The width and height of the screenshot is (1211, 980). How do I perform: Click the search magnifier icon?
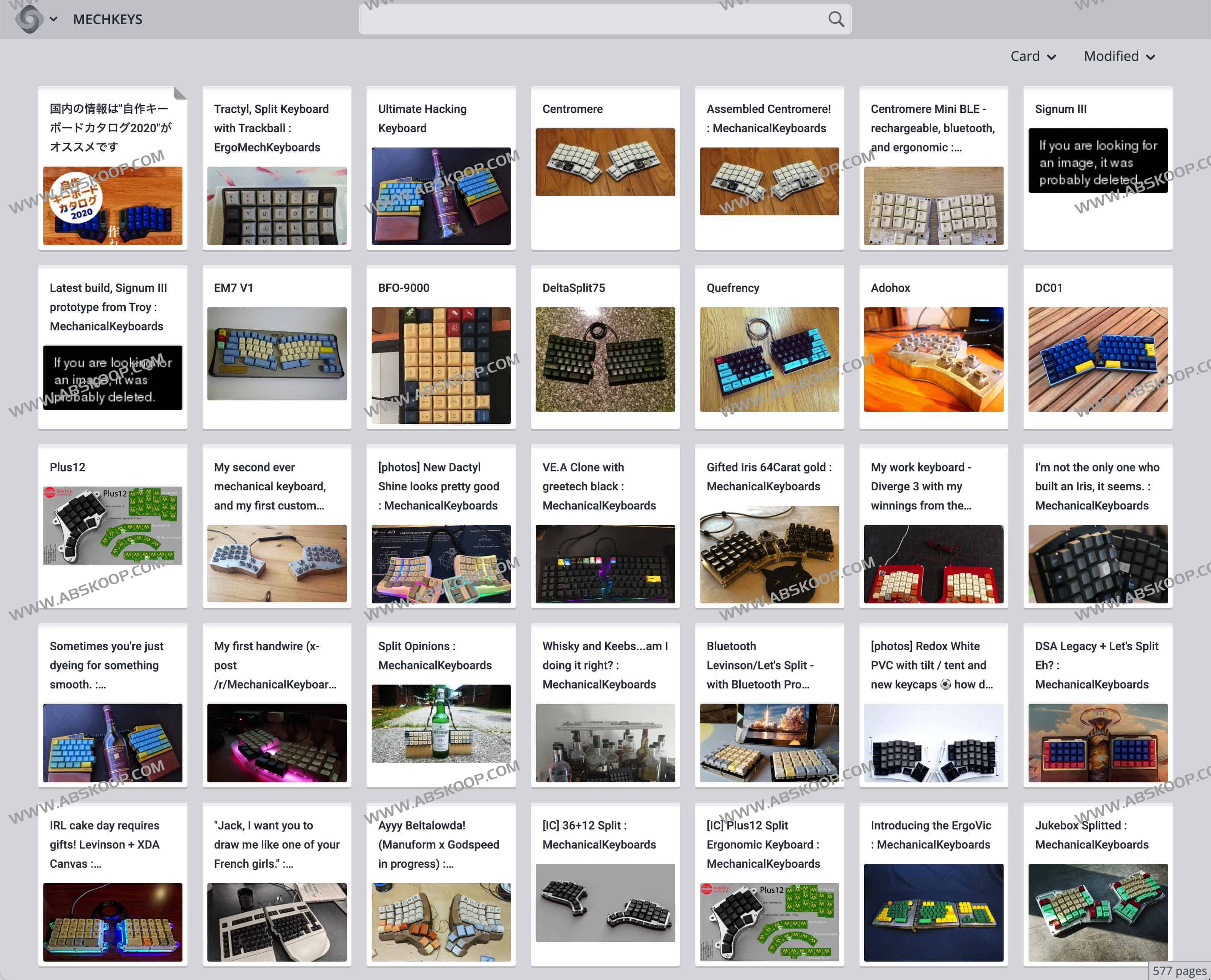(835, 19)
